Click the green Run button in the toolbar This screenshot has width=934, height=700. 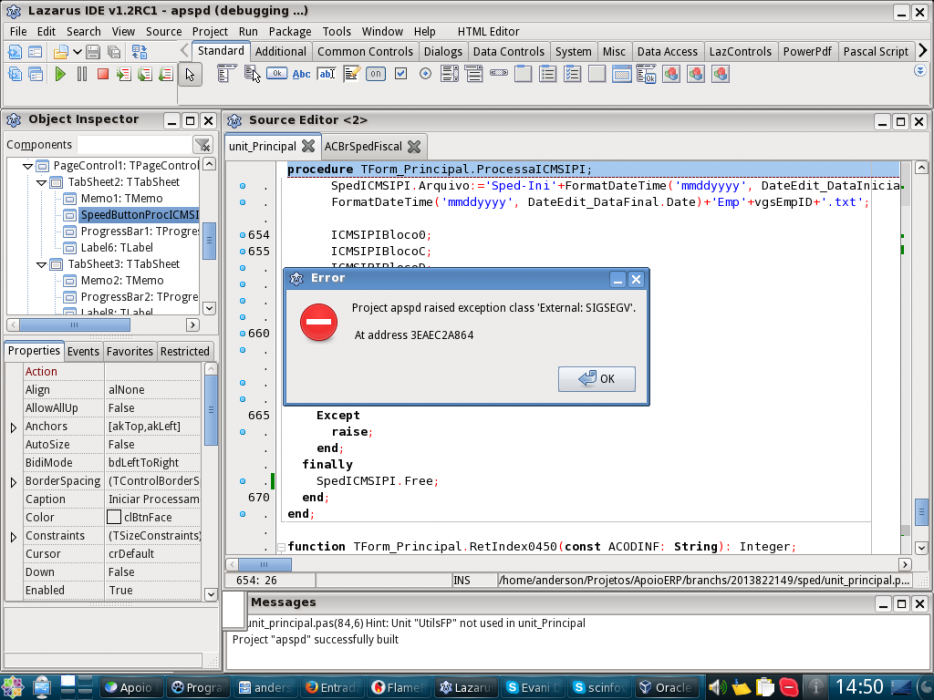point(60,74)
